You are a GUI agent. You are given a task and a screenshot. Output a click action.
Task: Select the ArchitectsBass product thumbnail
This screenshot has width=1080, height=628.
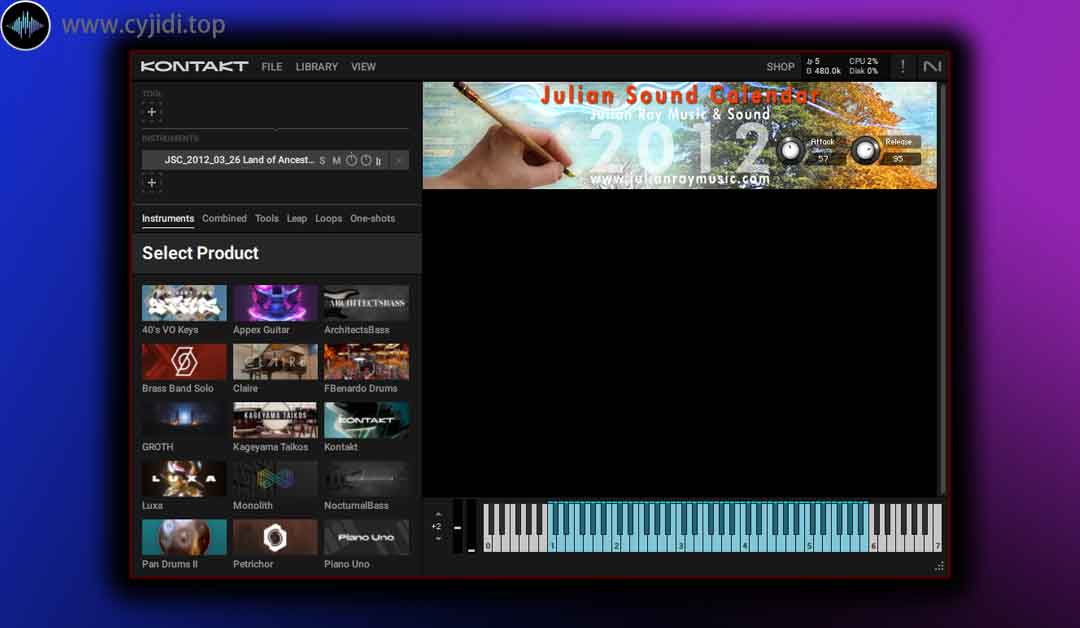(366, 303)
